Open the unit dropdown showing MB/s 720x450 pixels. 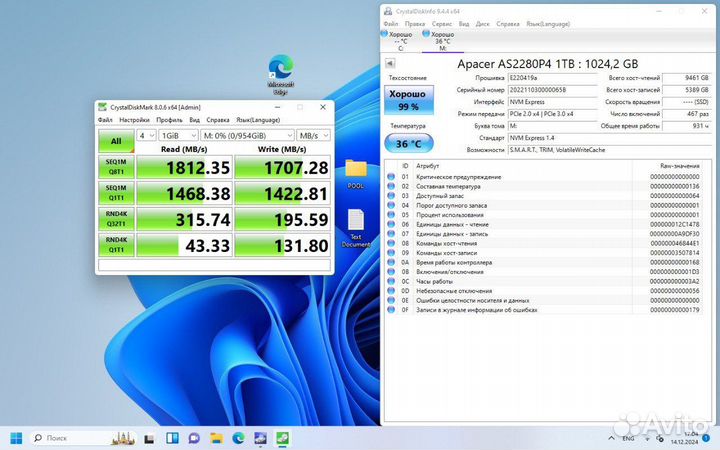point(313,135)
